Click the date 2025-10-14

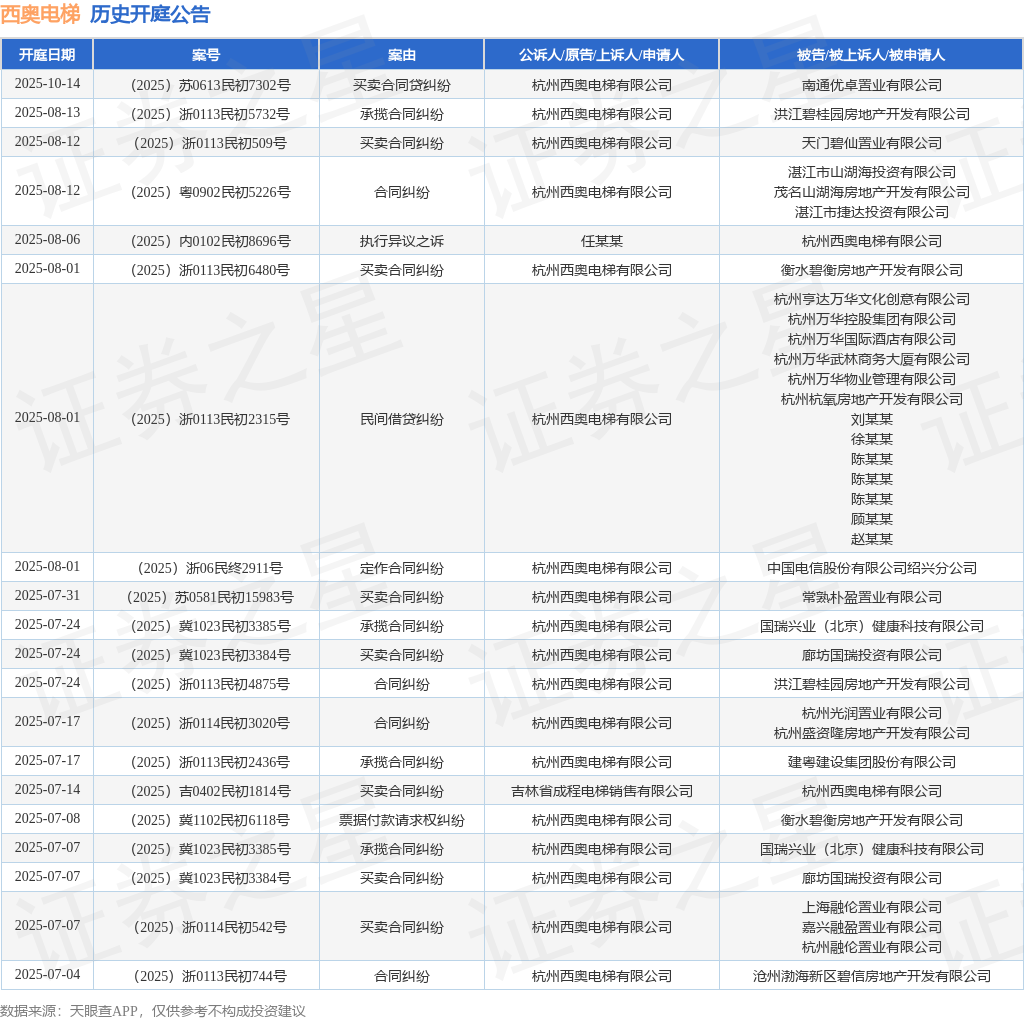[47, 84]
